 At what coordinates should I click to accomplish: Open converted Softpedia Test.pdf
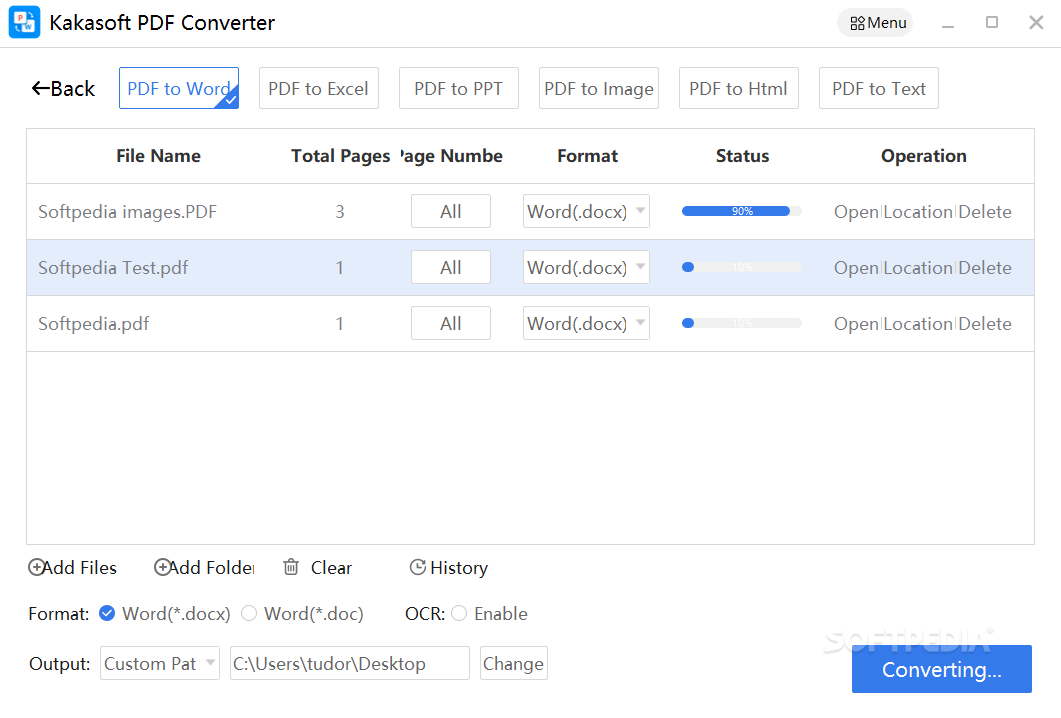(x=856, y=268)
